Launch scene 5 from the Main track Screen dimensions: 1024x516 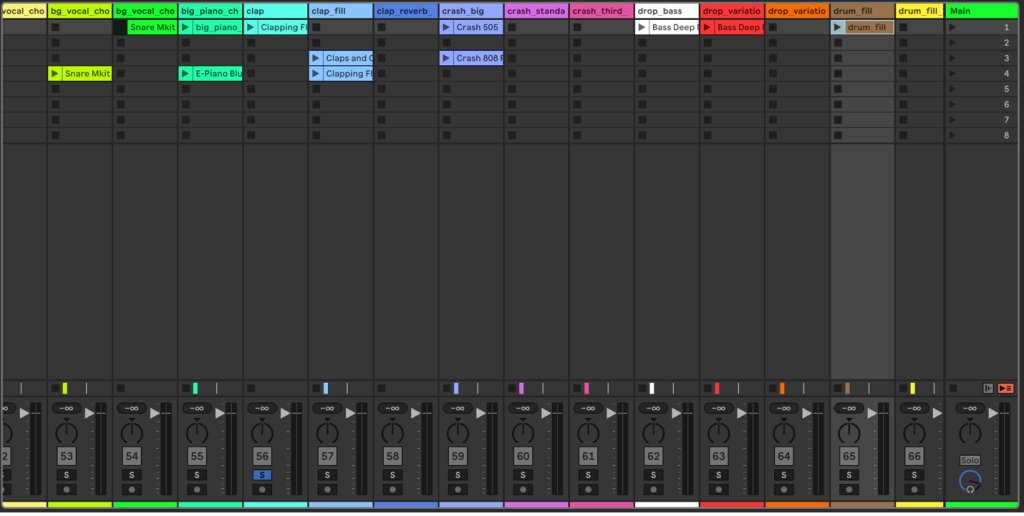(x=952, y=89)
